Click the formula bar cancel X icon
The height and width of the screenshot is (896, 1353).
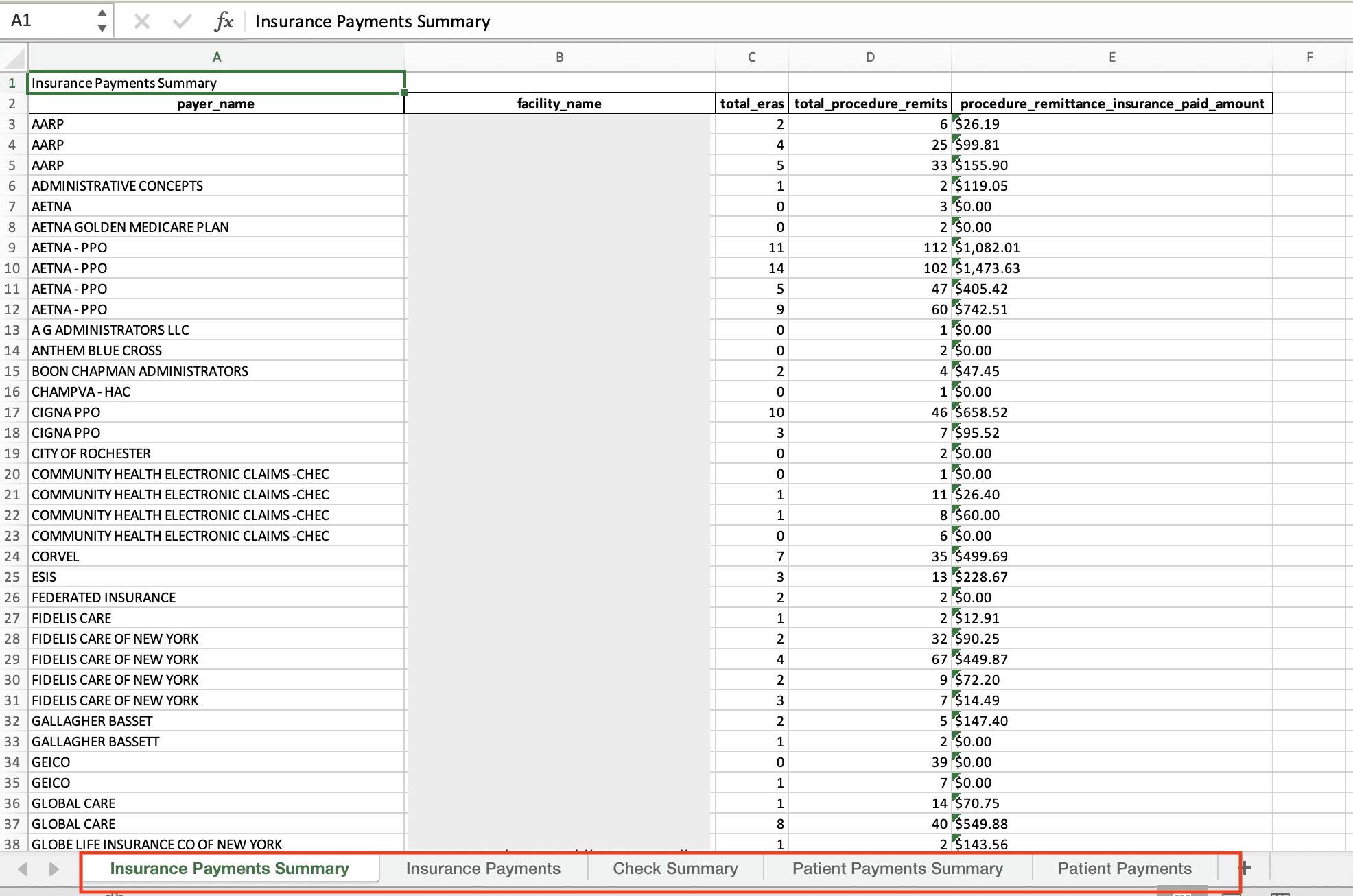pyautogui.click(x=142, y=21)
